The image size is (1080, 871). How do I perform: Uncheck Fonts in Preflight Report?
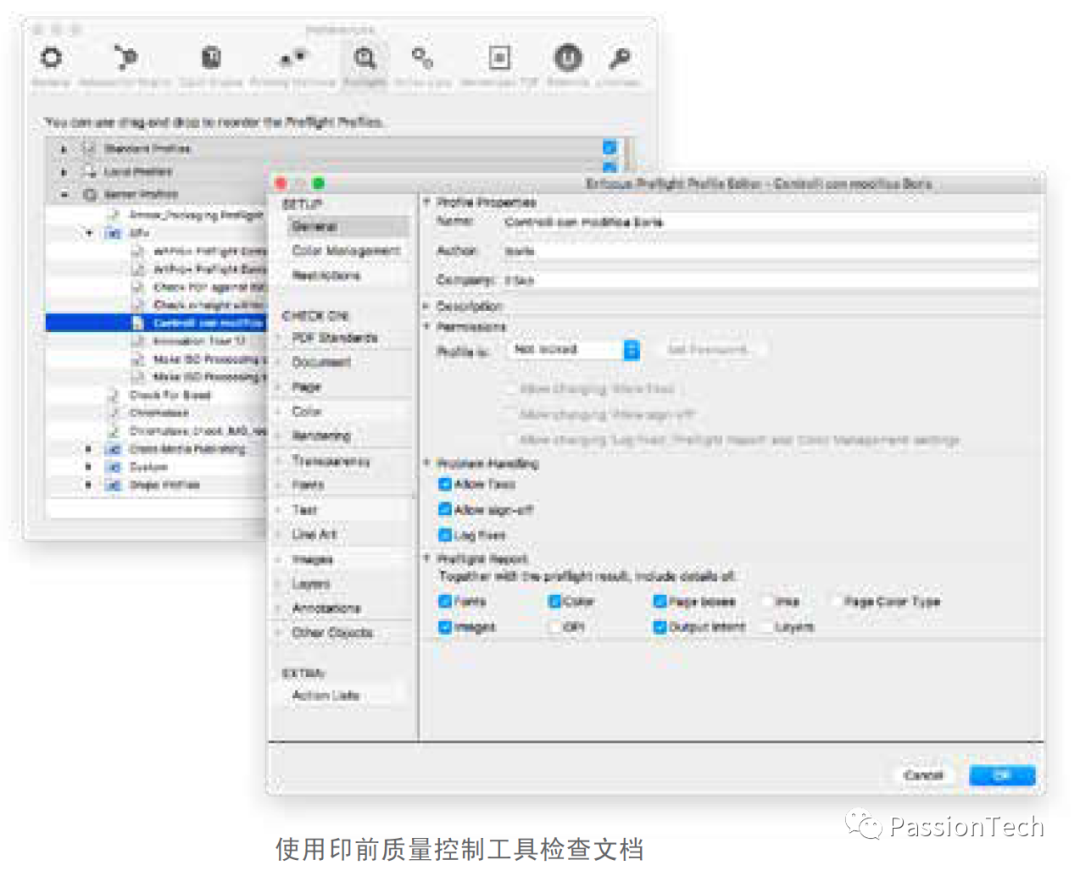coord(445,601)
